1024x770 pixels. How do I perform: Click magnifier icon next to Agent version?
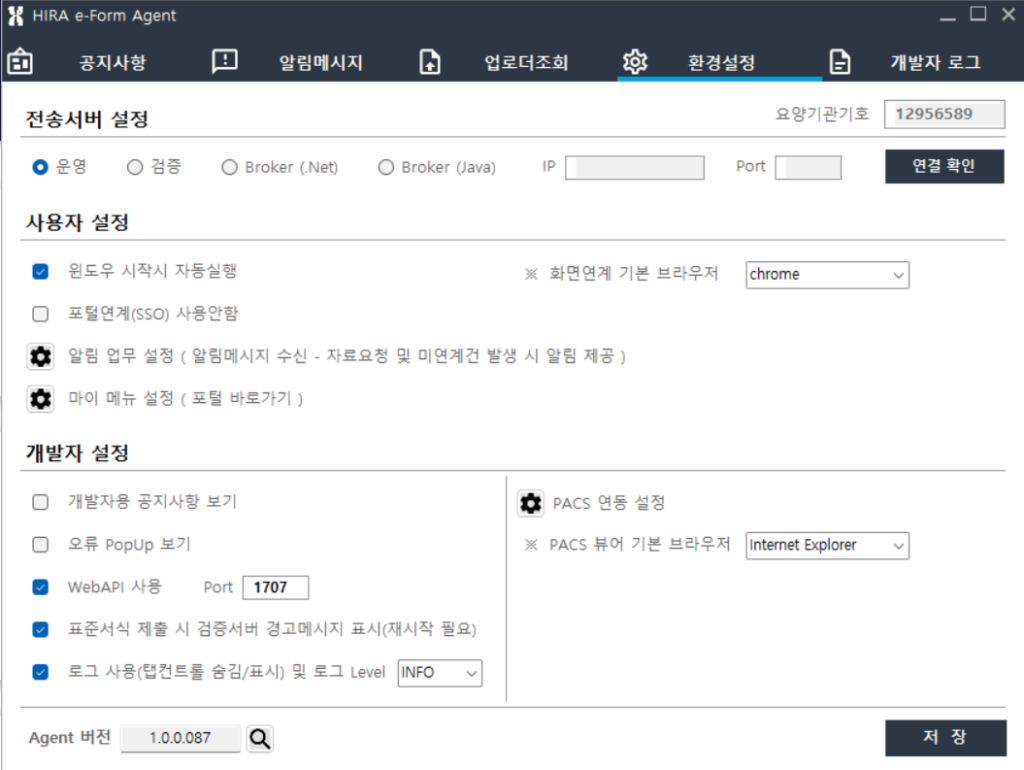pos(260,738)
